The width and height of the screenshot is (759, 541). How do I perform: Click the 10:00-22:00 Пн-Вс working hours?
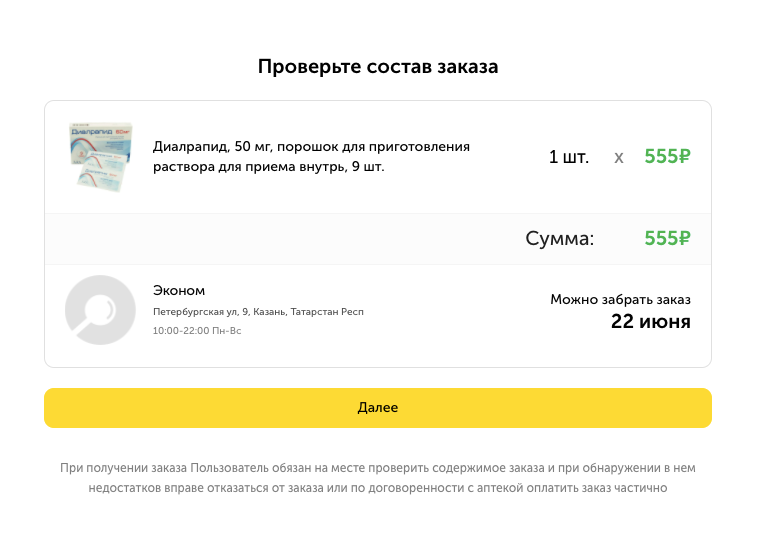197,331
